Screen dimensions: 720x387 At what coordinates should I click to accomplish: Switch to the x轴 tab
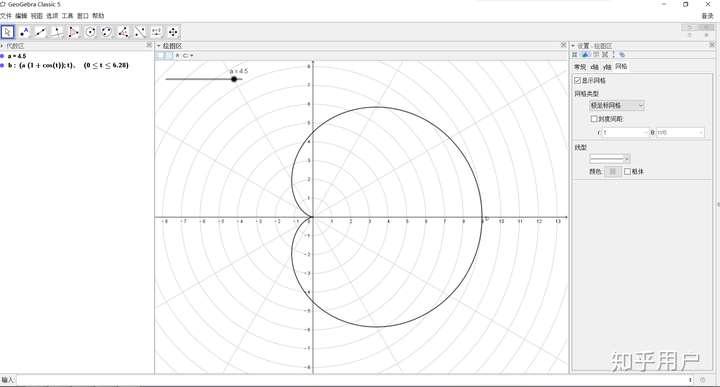tap(595, 67)
